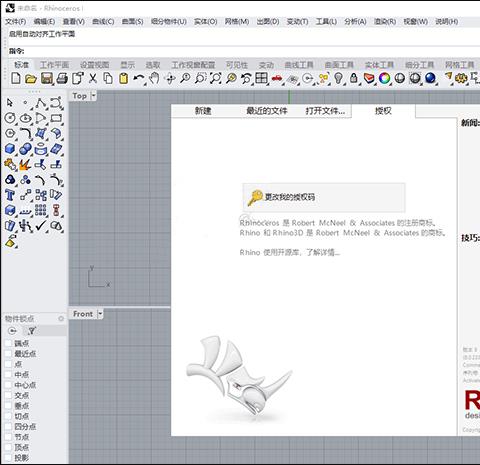Click the Undo arrow icon
The image size is (480, 465).
[139, 79]
